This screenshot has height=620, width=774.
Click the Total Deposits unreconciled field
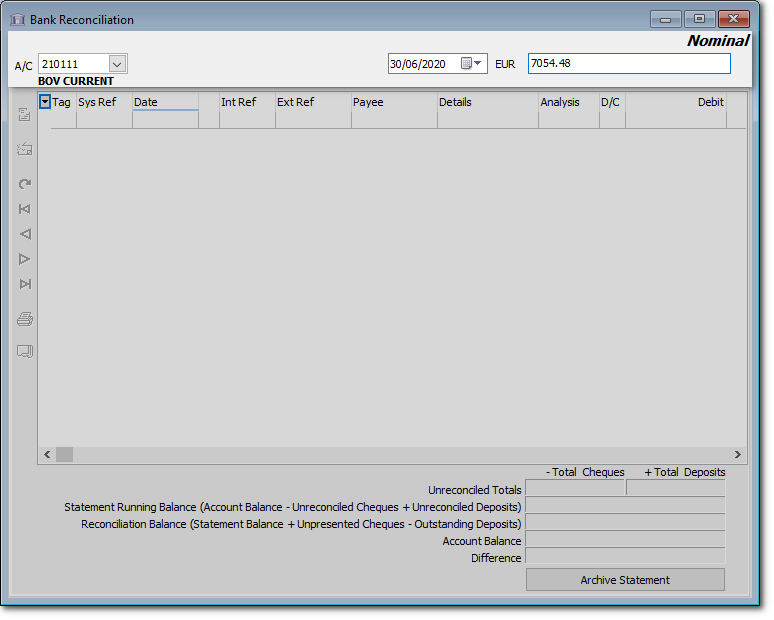(x=676, y=489)
